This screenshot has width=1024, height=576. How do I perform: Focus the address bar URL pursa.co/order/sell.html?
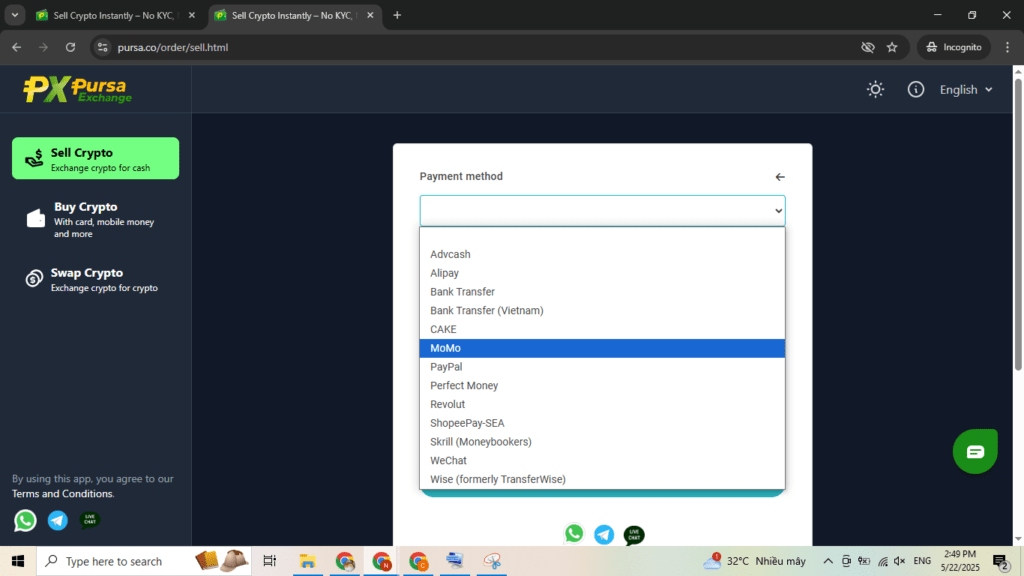(172, 47)
